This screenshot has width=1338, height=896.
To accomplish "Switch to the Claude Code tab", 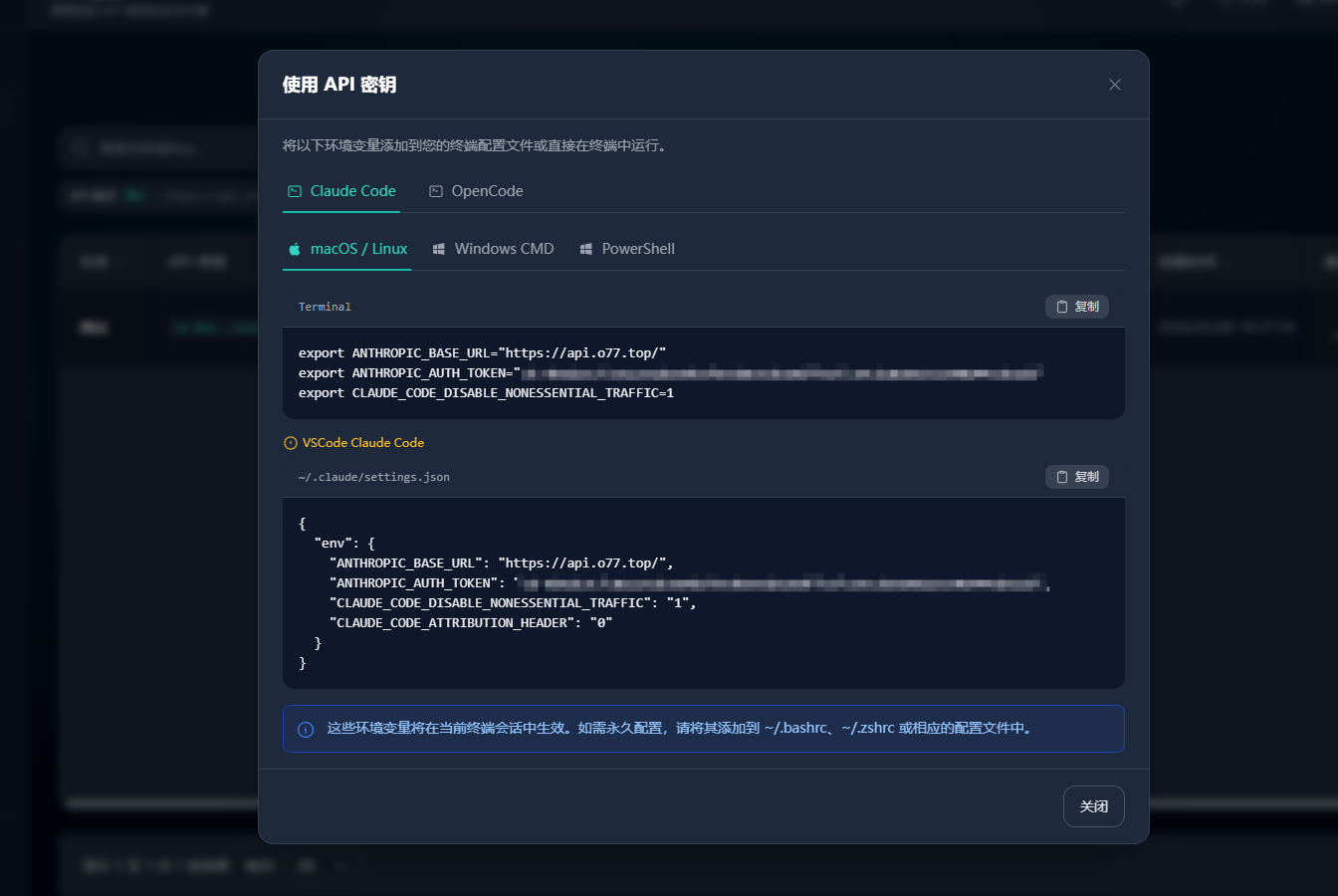I will click(341, 191).
